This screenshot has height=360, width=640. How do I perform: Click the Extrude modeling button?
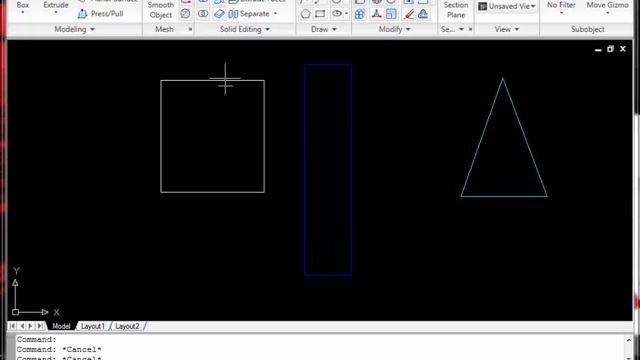pyautogui.click(x=56, y=5)
